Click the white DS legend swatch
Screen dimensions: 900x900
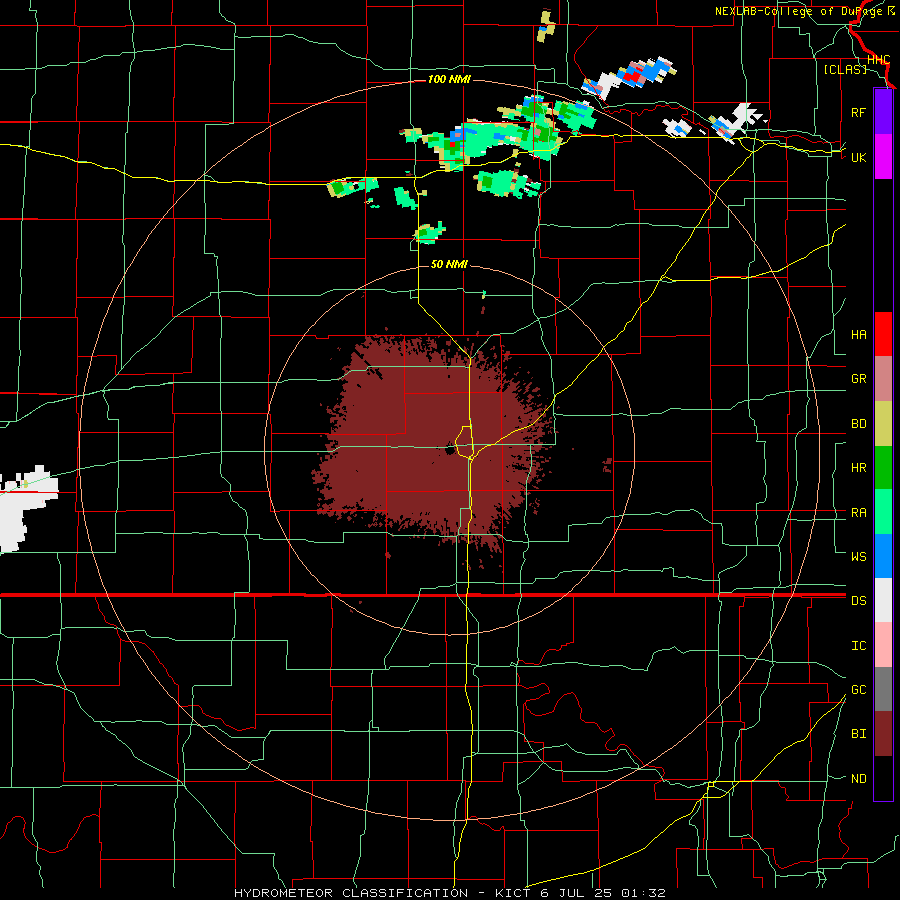(883, 600)
